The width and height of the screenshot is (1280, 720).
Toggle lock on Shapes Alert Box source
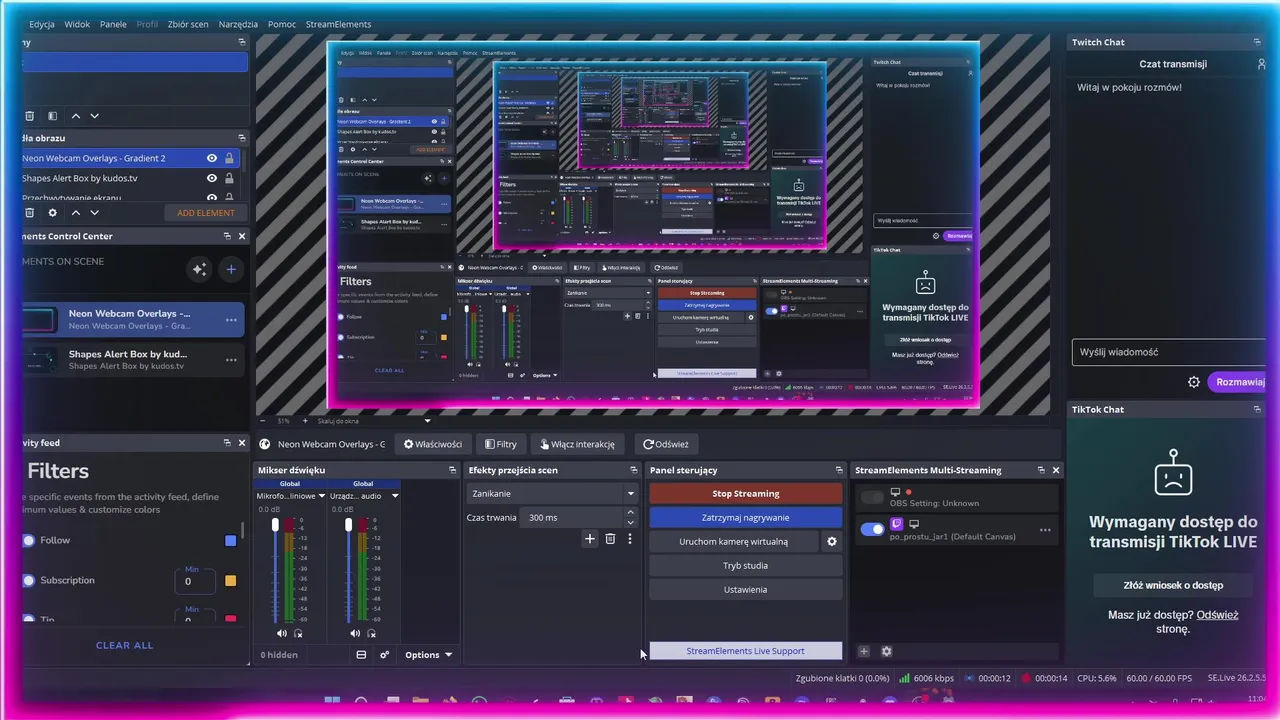(229, 178)
